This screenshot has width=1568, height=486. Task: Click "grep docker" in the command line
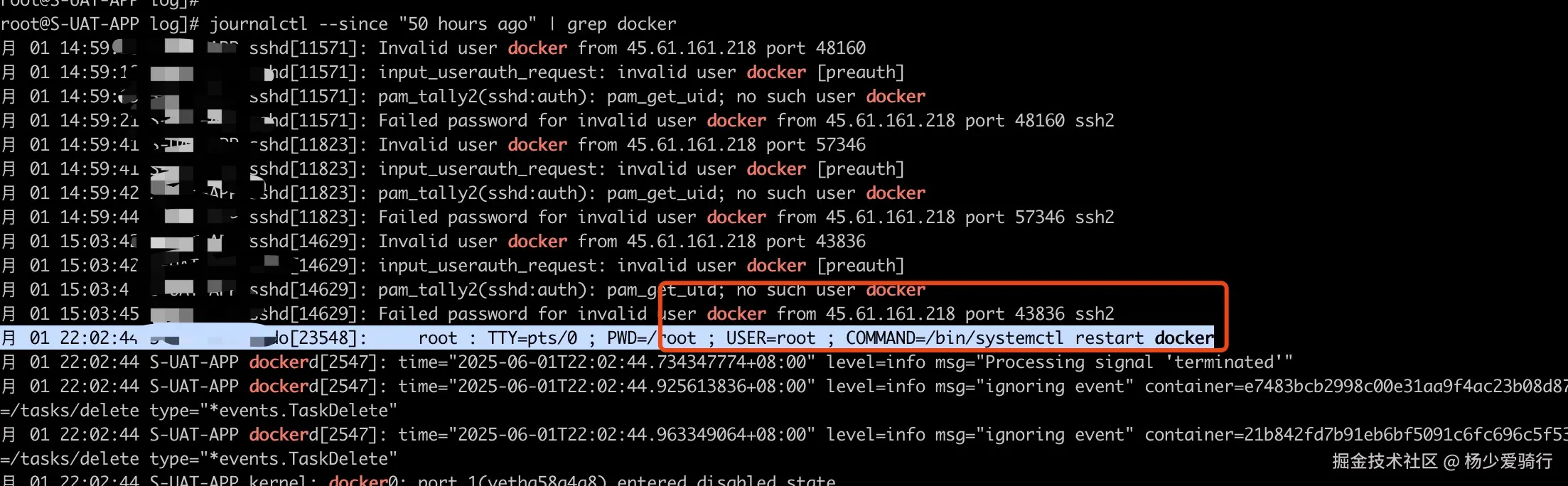pyautogui.click(x=621, y=24)
